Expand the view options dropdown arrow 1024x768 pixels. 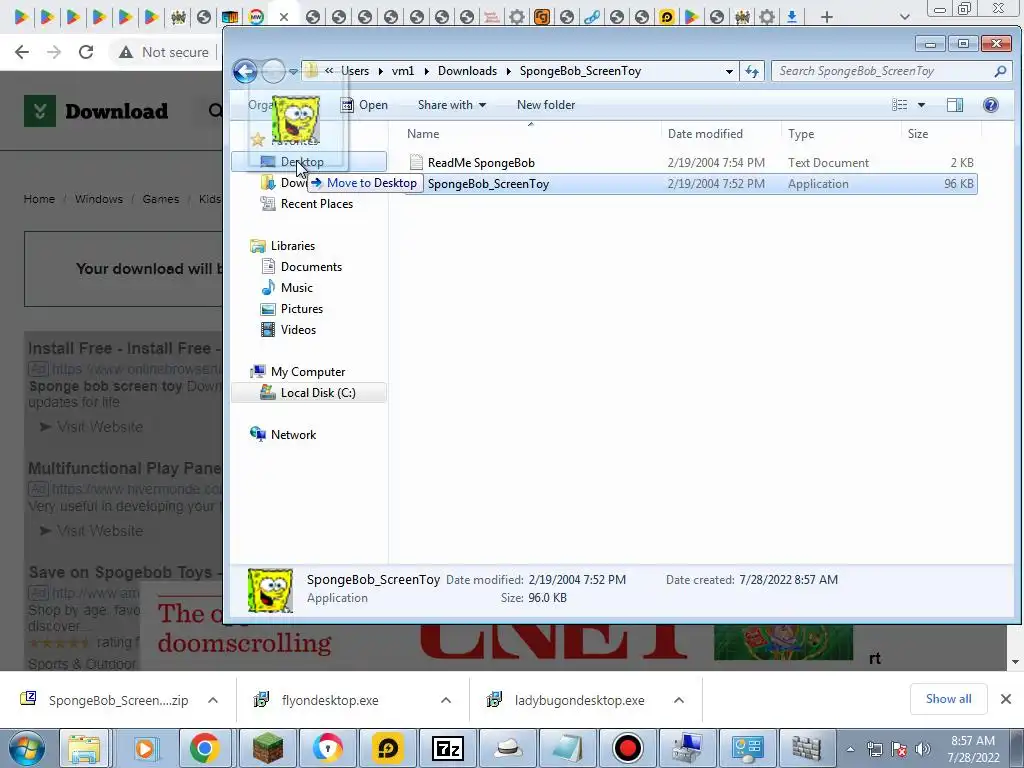(x=921, y=105)
